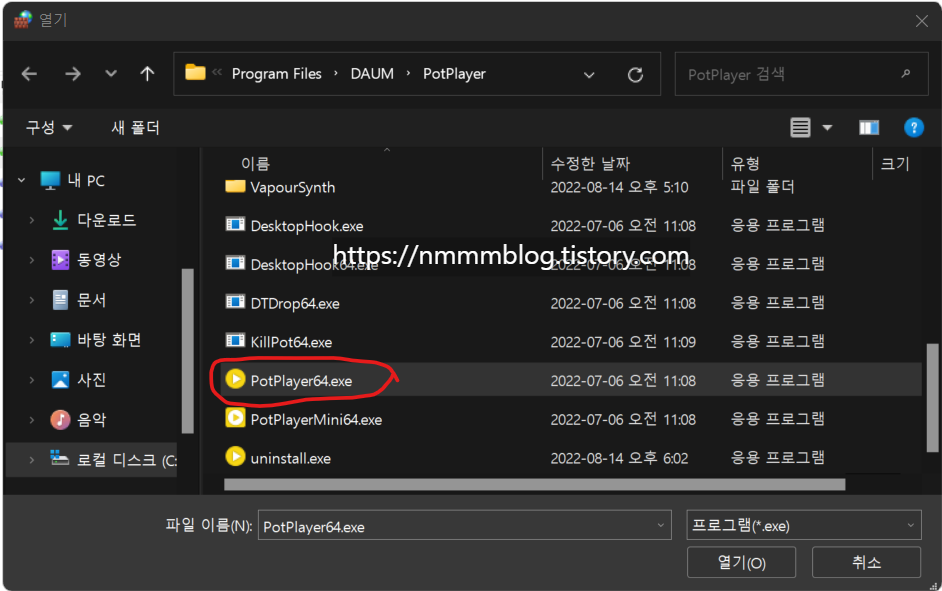
Task: Select PotPlayerMini64.exe file
Action: click(316, 419)
